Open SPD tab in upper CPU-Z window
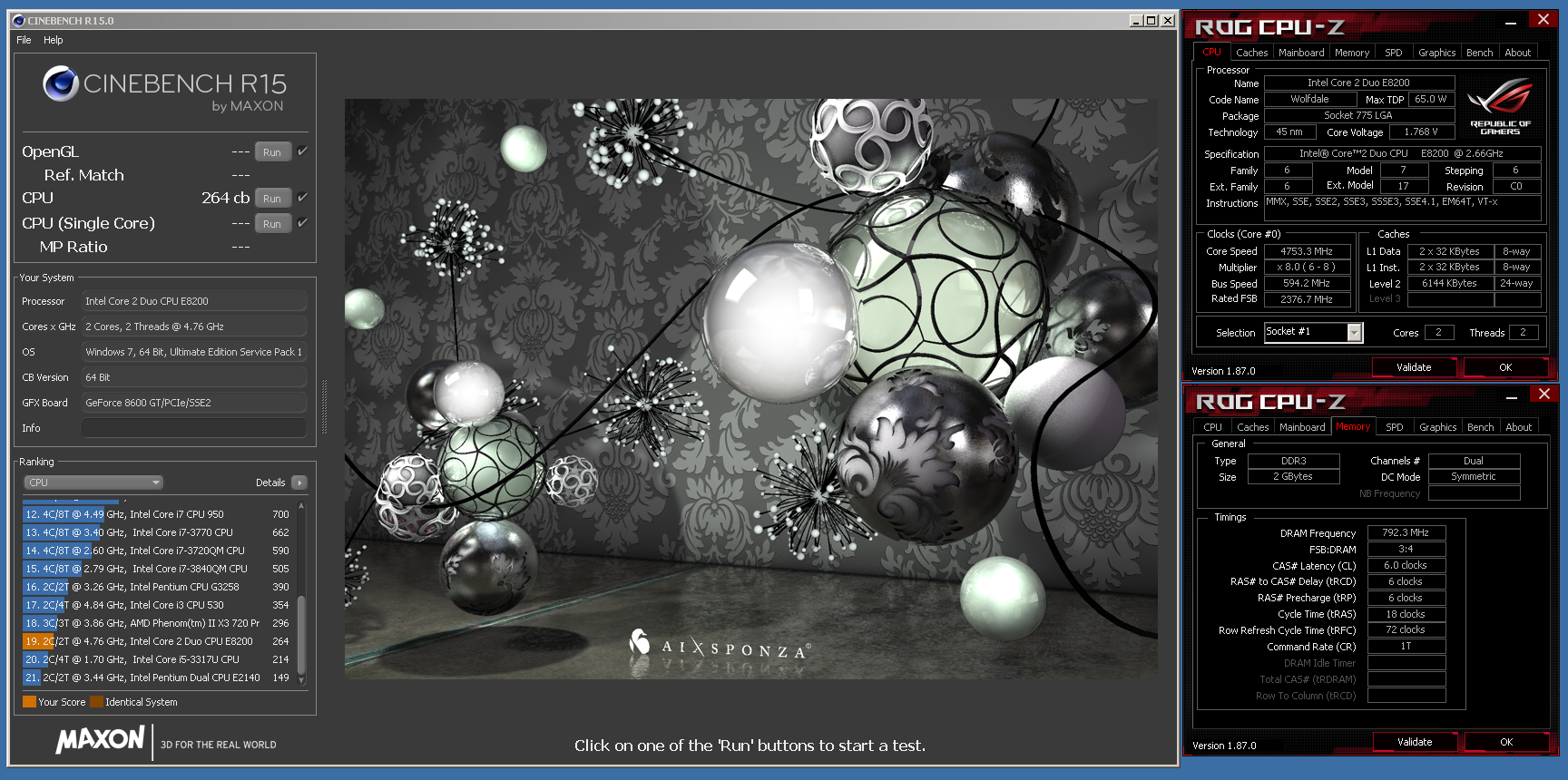Image resolution: width=1568 pixels, height=780 pixels. click(x=1393, y=53)
